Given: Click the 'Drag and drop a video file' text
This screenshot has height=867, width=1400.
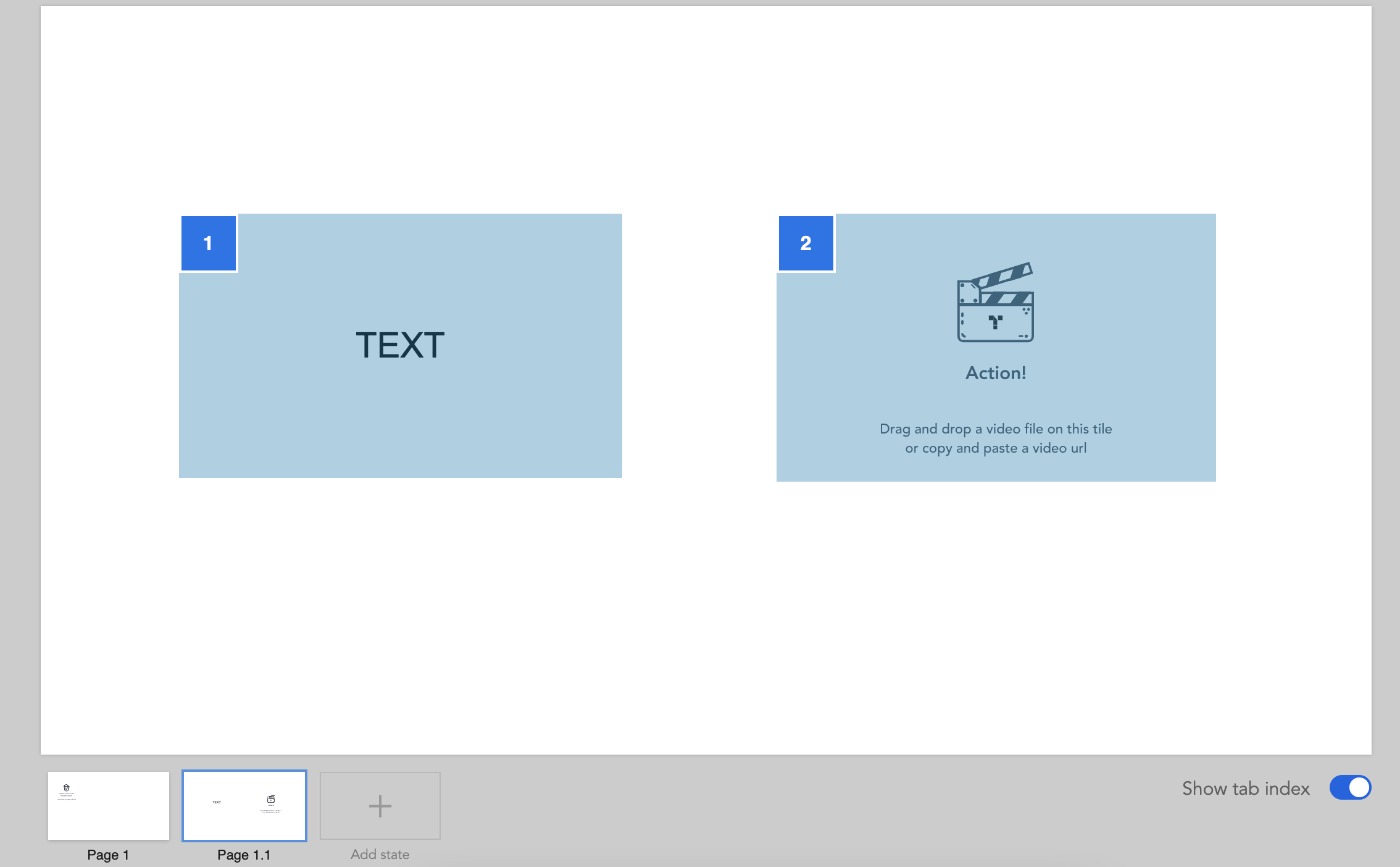Looking at the screenshot, I should point(995,429).
